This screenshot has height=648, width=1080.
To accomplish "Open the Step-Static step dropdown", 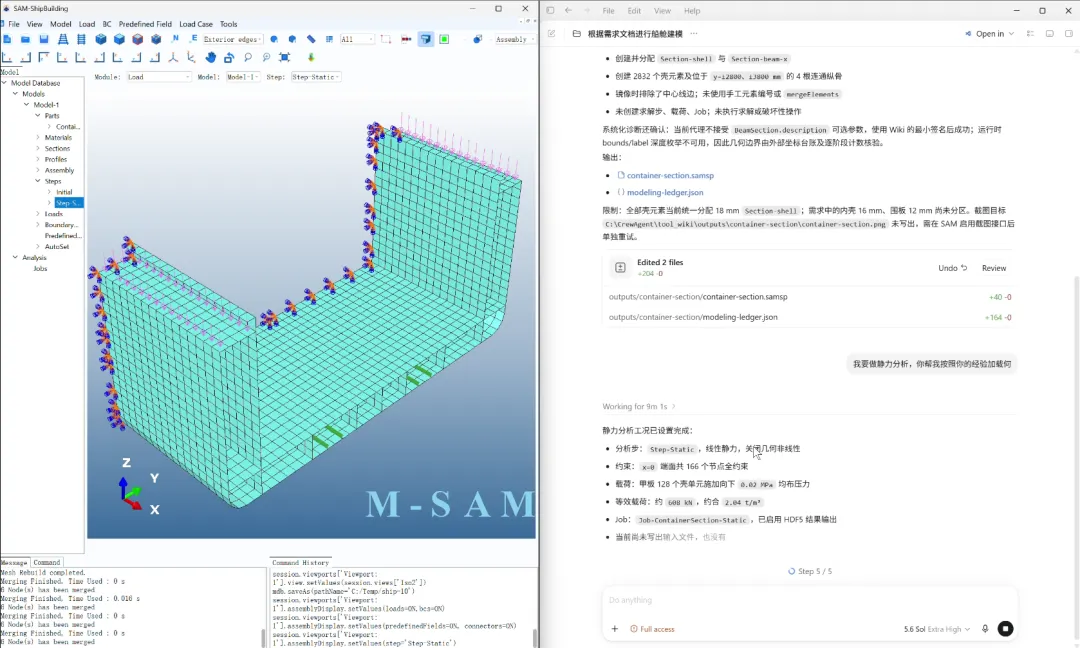I will 315,77.
